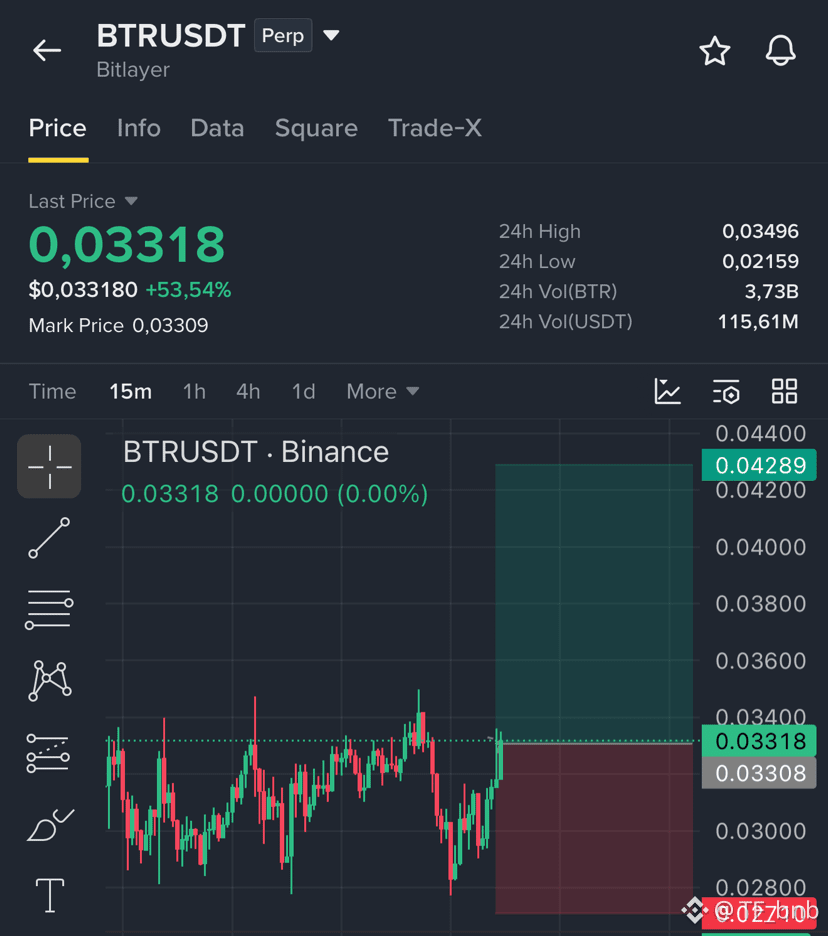
Task: Select the crosshair cursor tool
Action: point(49,466)
